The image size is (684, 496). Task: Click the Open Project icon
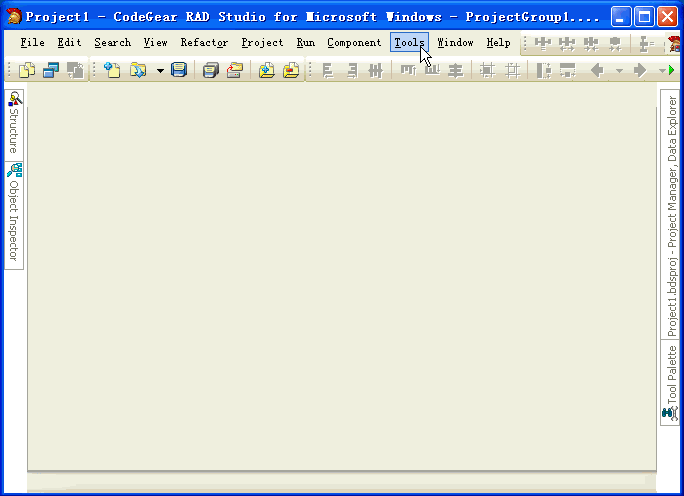pyautogui.click(x=235, y=70)
